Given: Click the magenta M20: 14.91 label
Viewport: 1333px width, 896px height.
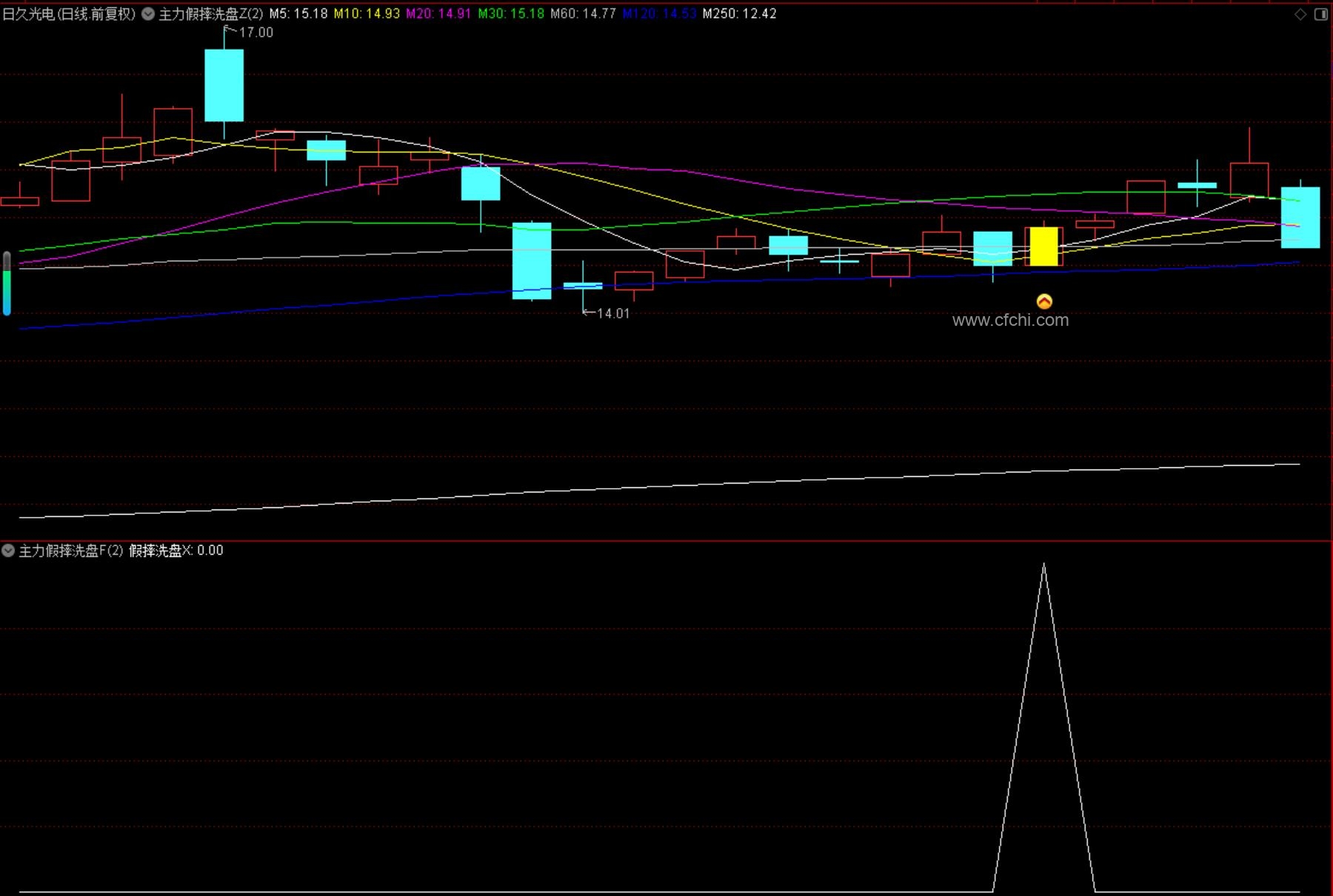Looking at the screenshot, I should point(438,13).
